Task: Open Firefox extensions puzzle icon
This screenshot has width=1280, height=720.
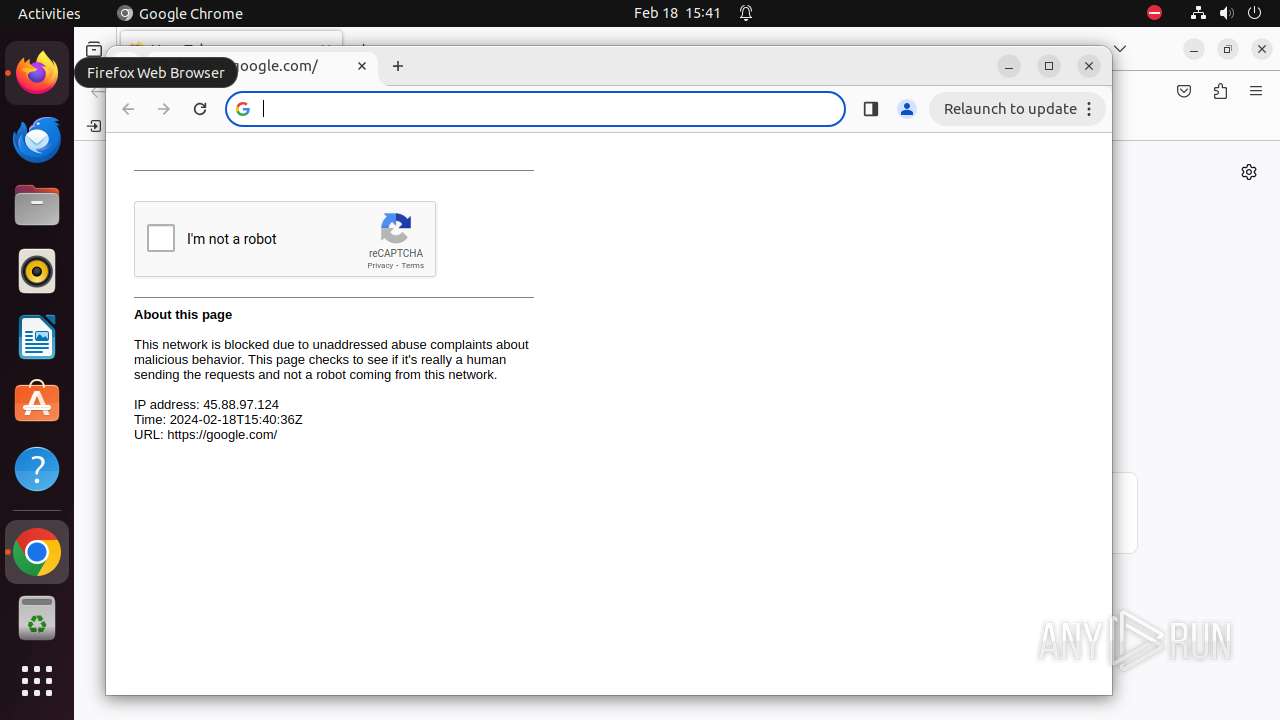Action: (1220, 91)
